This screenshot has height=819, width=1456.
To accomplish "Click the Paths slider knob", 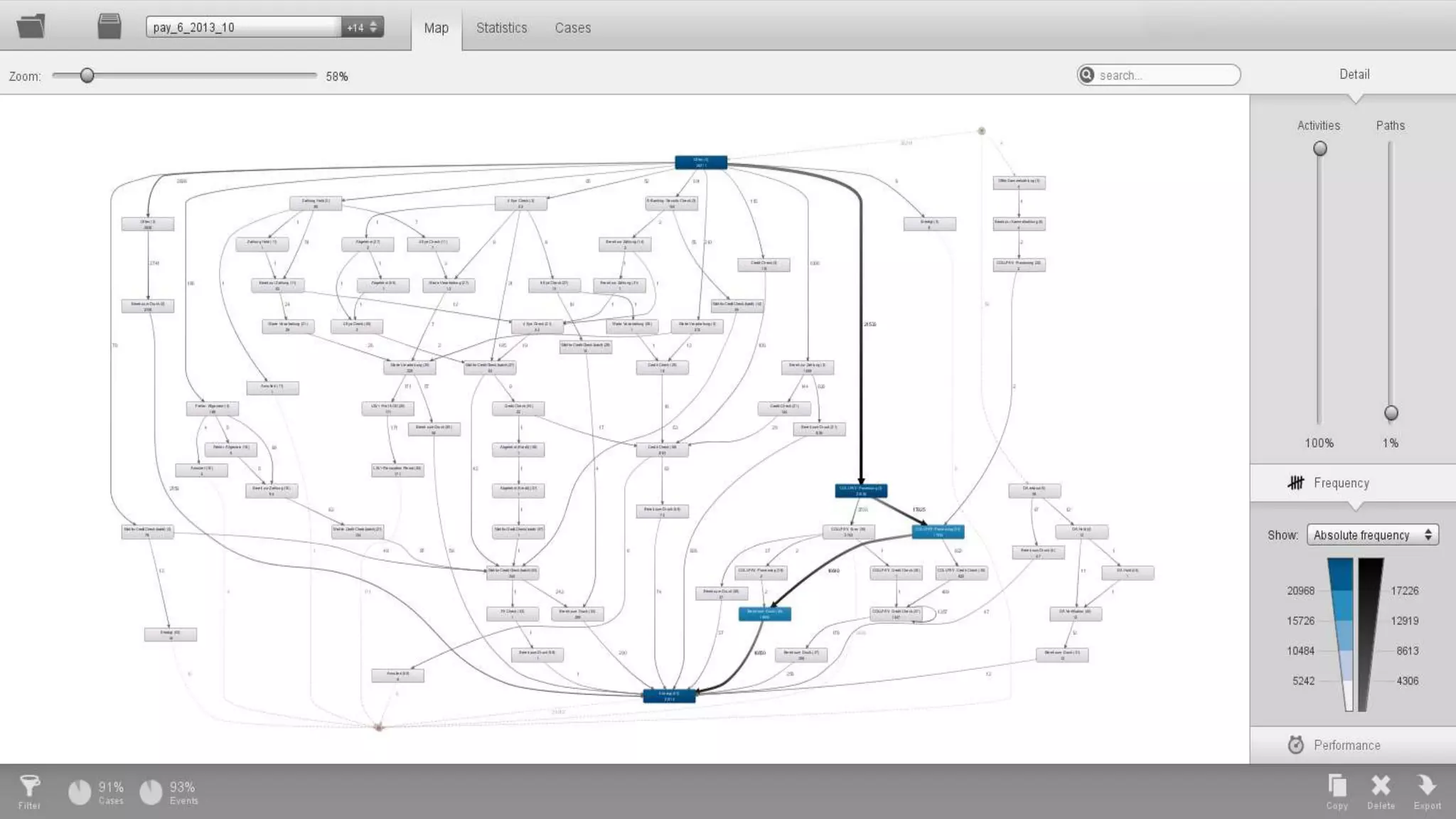I will pyautogui.click(x=1391, y=413).
